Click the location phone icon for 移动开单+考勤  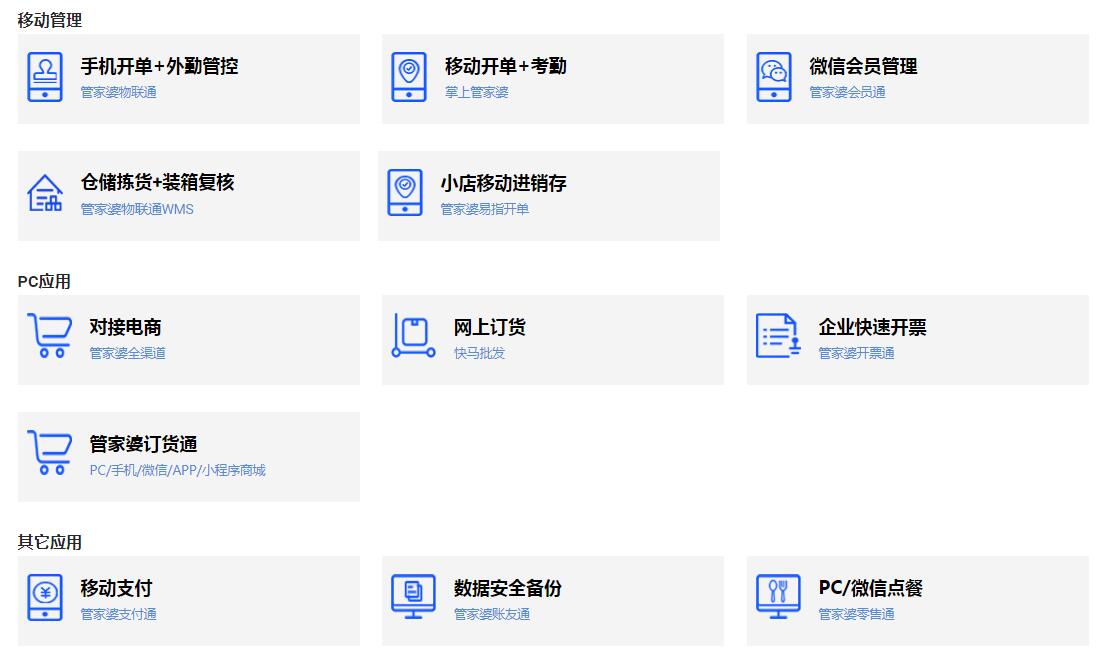(408, 77)
